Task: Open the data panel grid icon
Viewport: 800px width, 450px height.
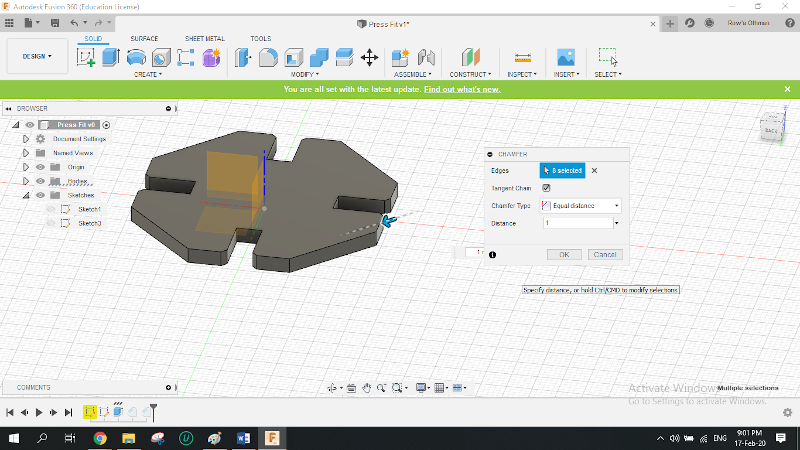Action: [x=9, y=23]
